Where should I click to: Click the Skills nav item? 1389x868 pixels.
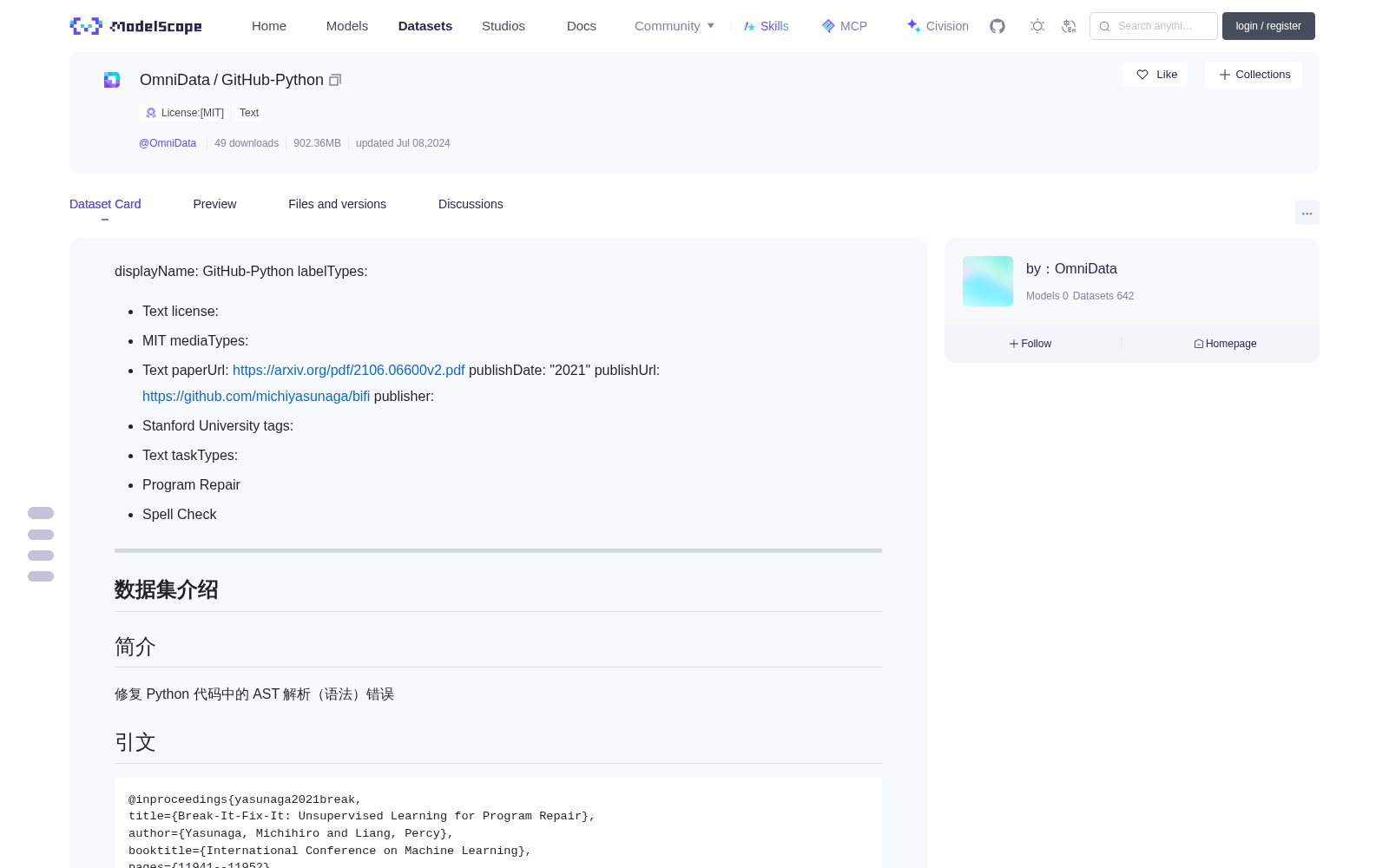click(x=767, y=26)
